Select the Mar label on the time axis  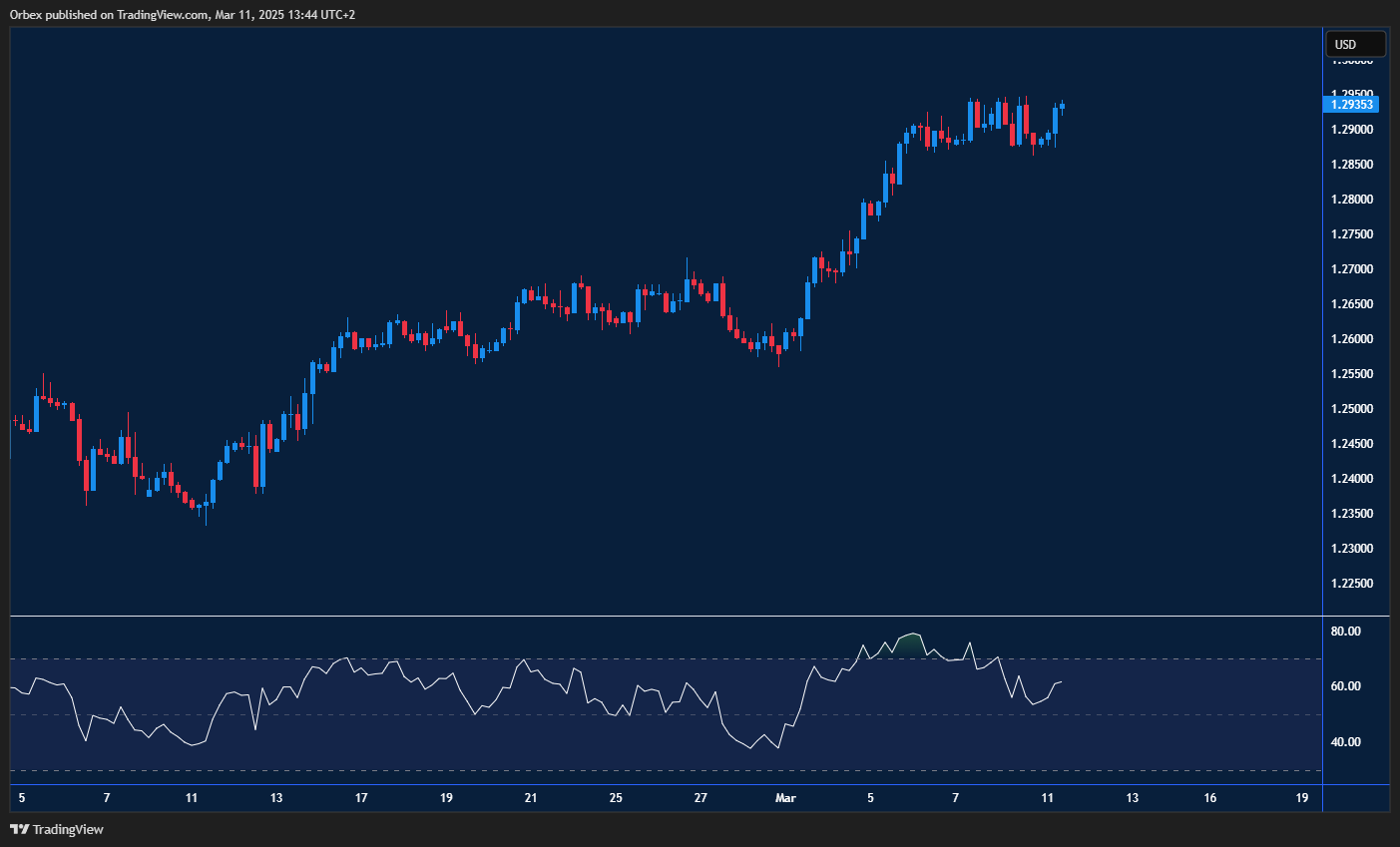click(785, 798)
